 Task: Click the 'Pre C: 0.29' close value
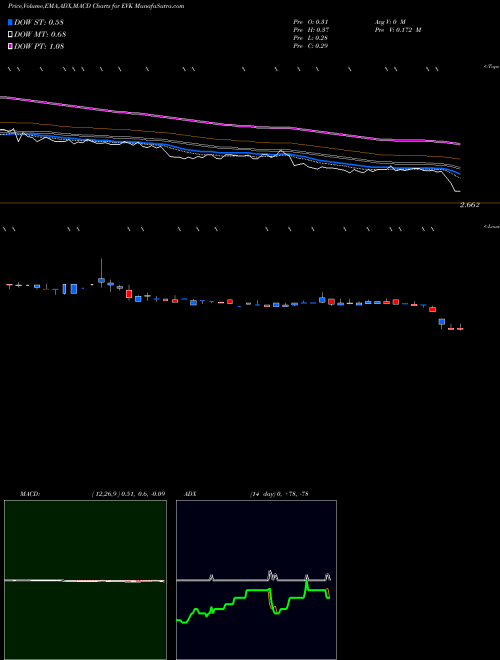[x=311, y=46]
